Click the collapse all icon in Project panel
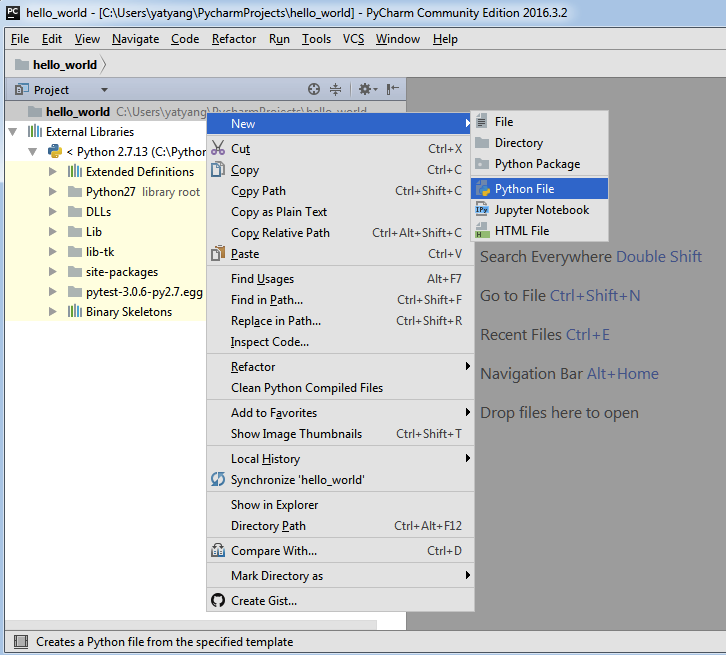 tap(335, 89)
